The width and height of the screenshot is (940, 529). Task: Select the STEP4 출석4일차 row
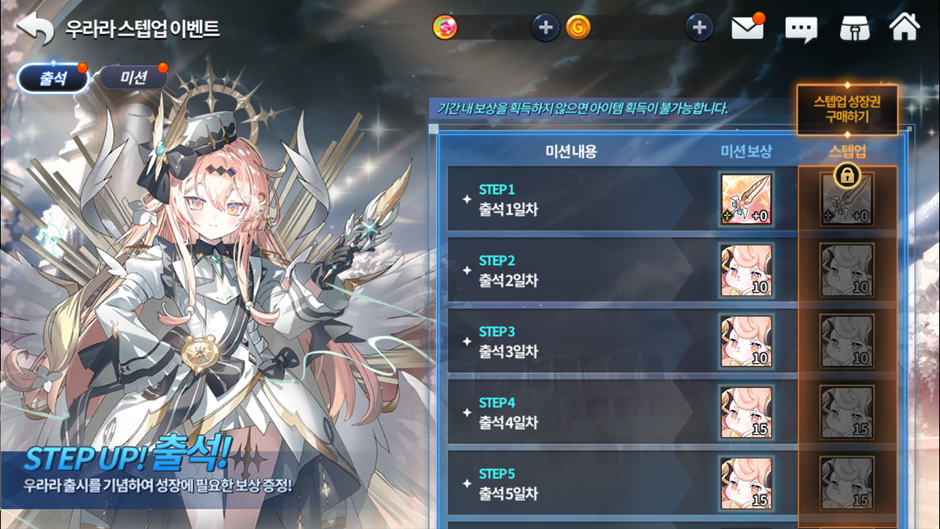(x=622, y=413)
